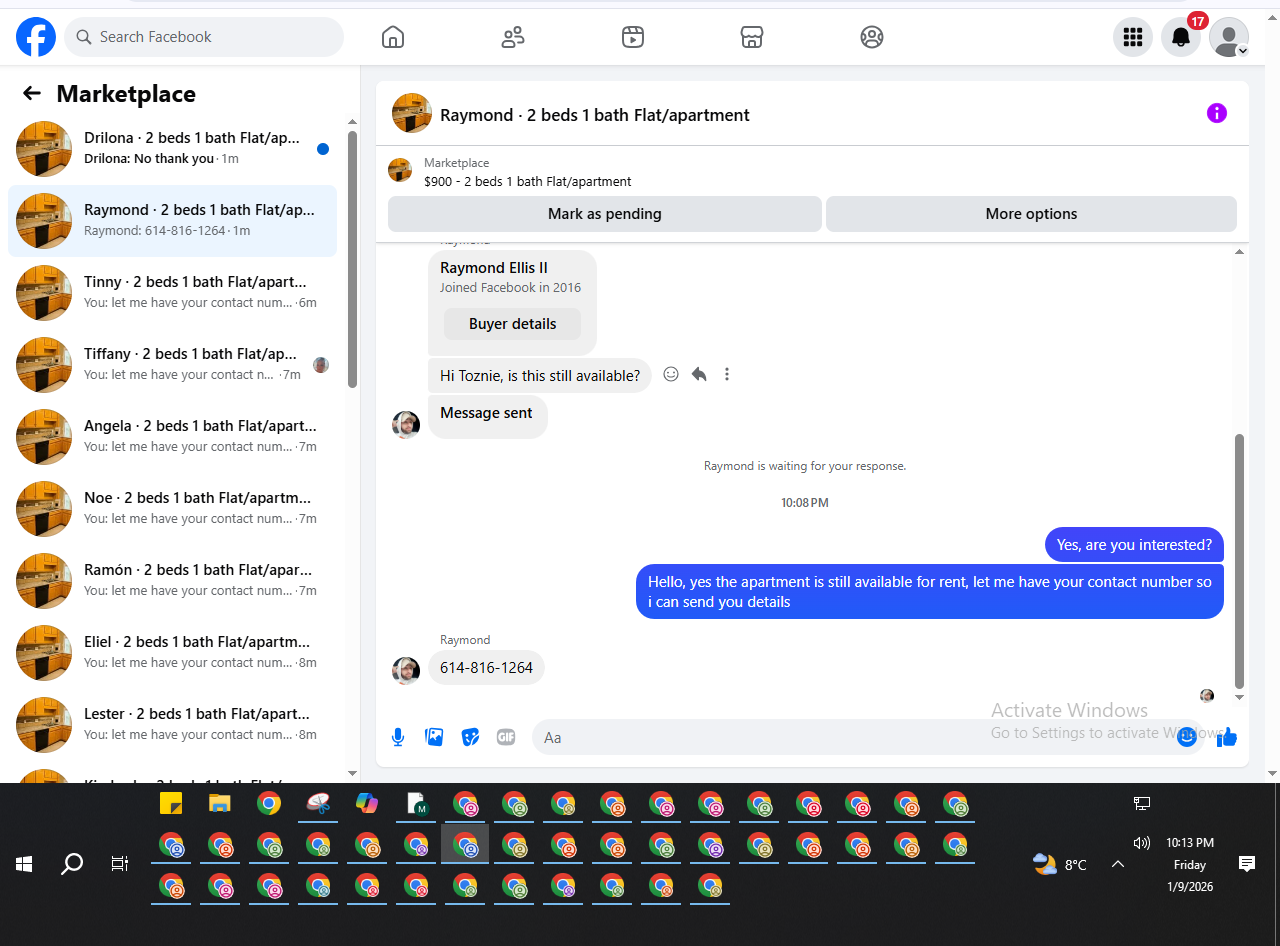
Task: Open the Groups tab icon
Action: click(x=872, y=37)
